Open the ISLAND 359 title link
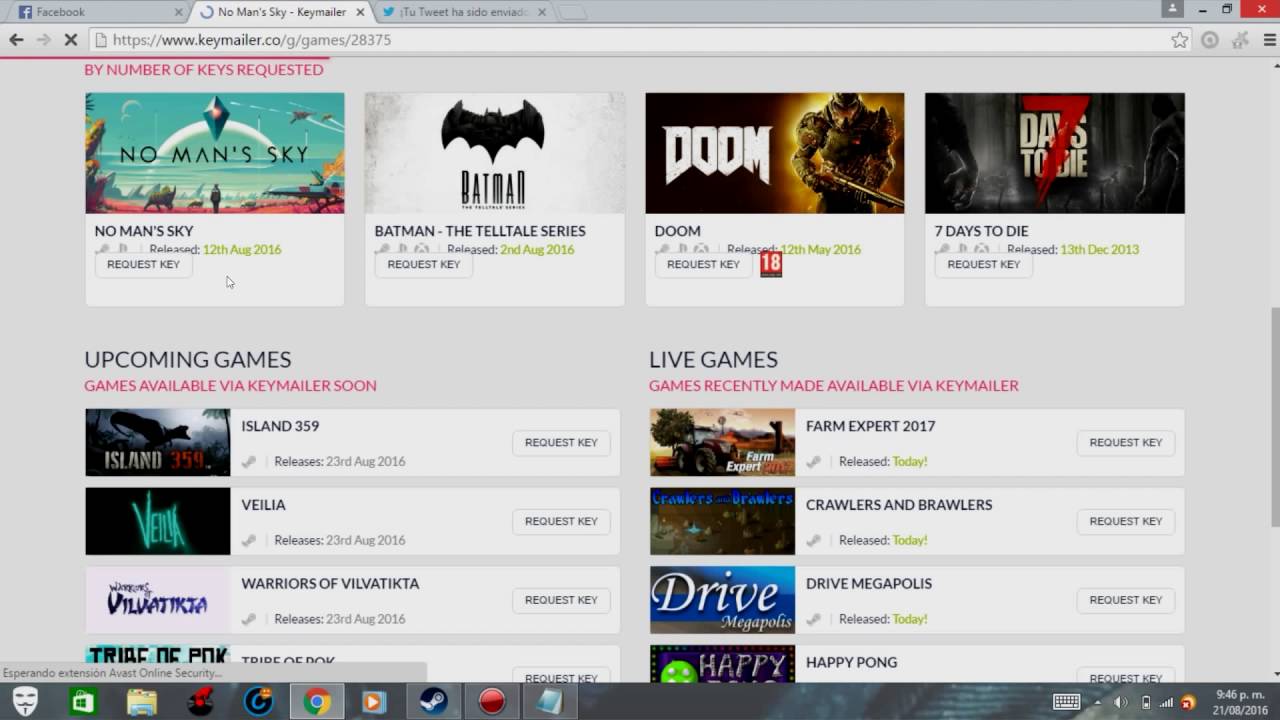1280x720 pixels. [280, 426]
